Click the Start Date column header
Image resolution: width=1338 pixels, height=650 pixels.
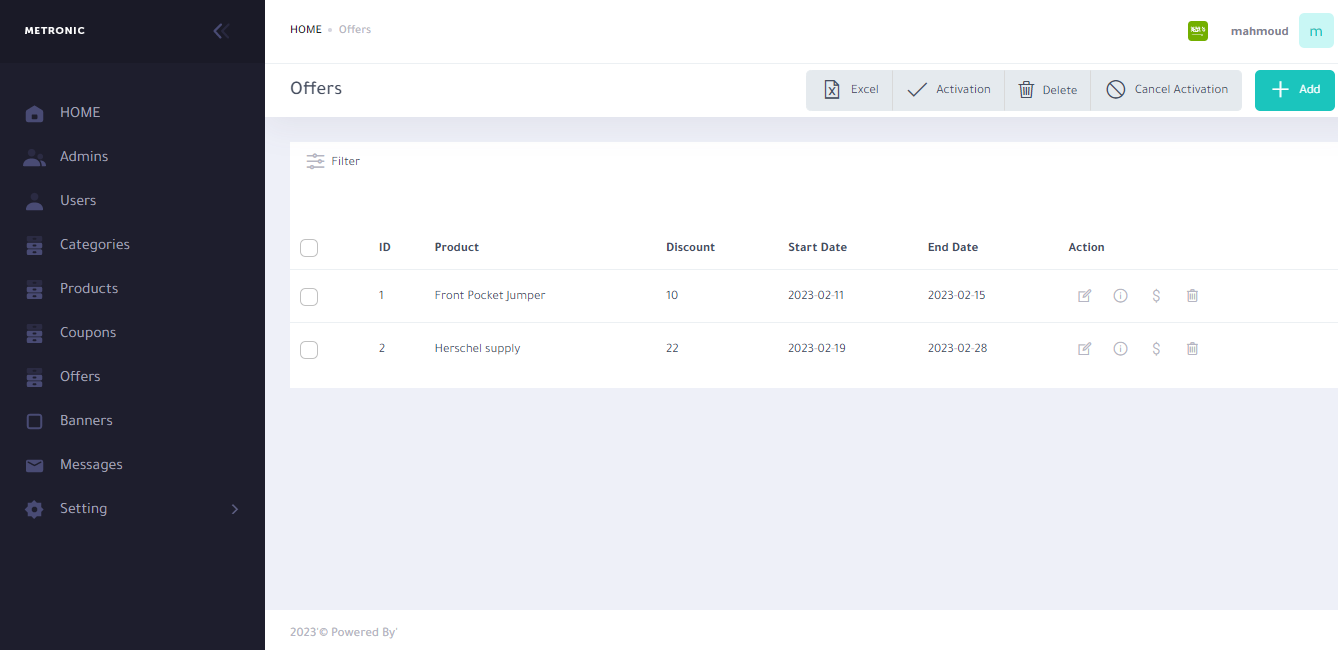(817, 247)
